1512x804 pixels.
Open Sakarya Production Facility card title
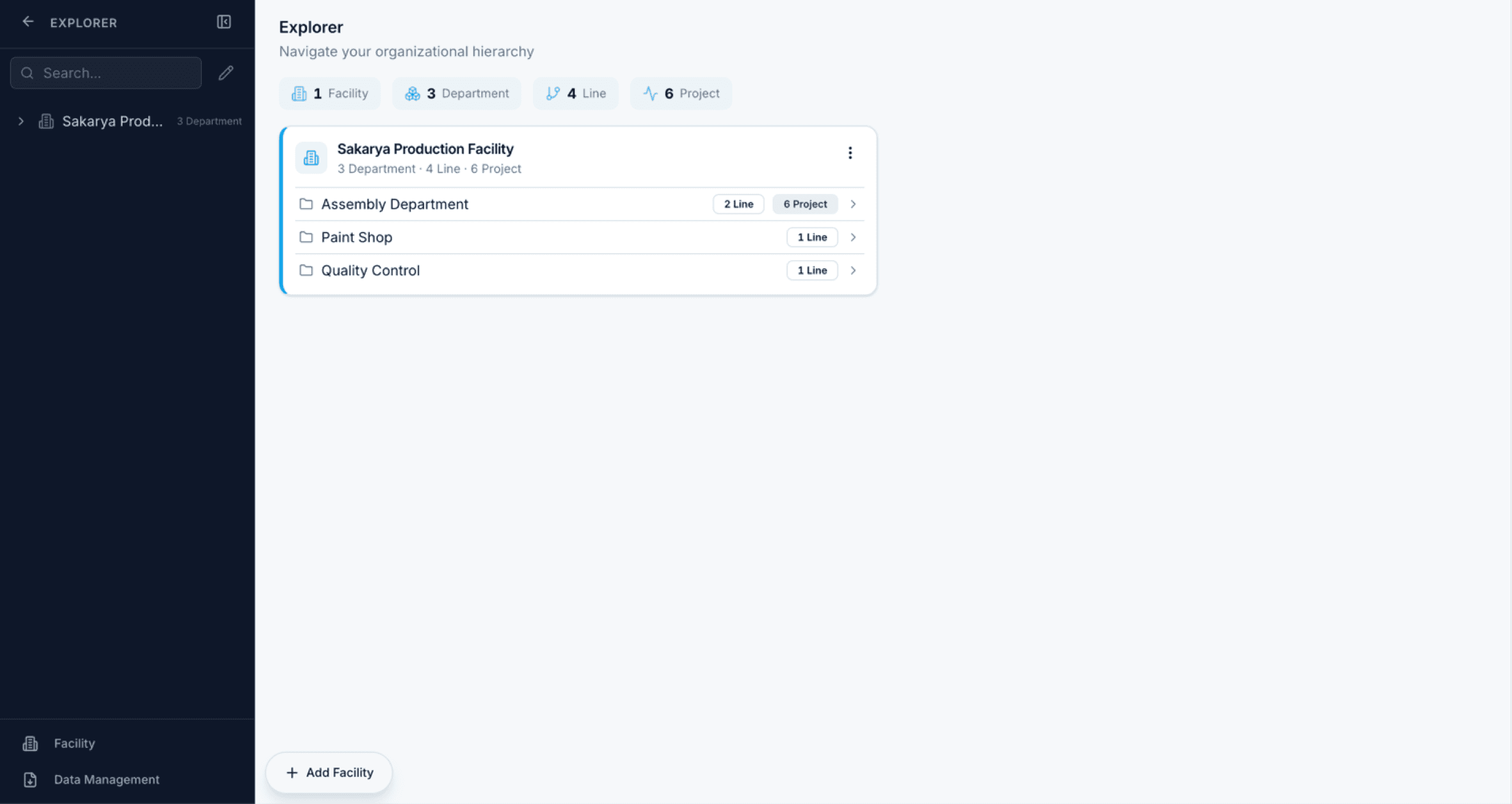425,149
